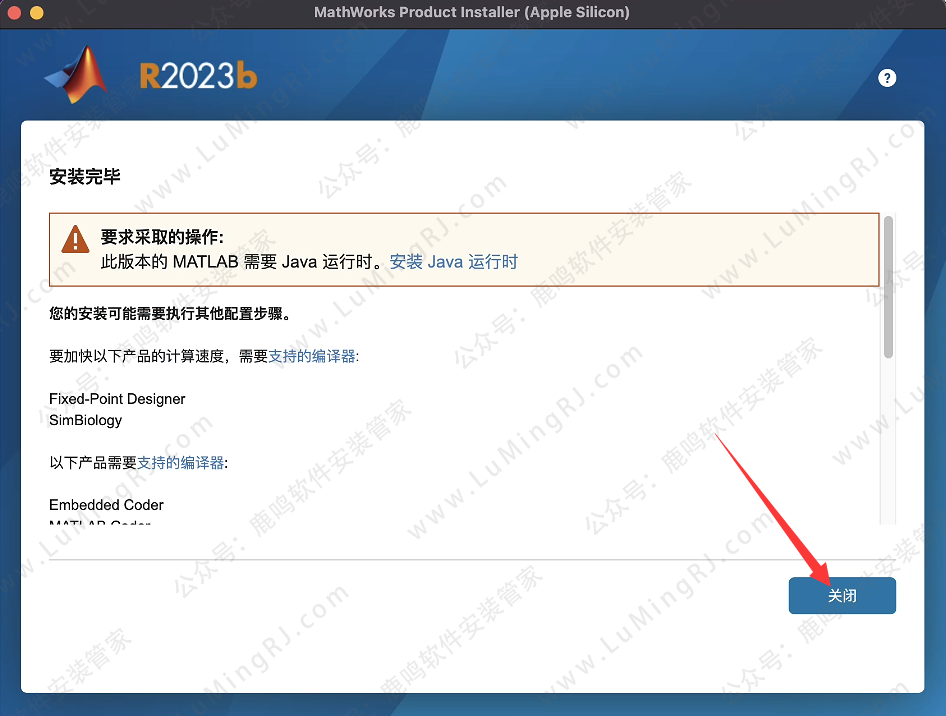Click the MathWorks Product Installer window title

pyautogui.click(x=472, y=13)
